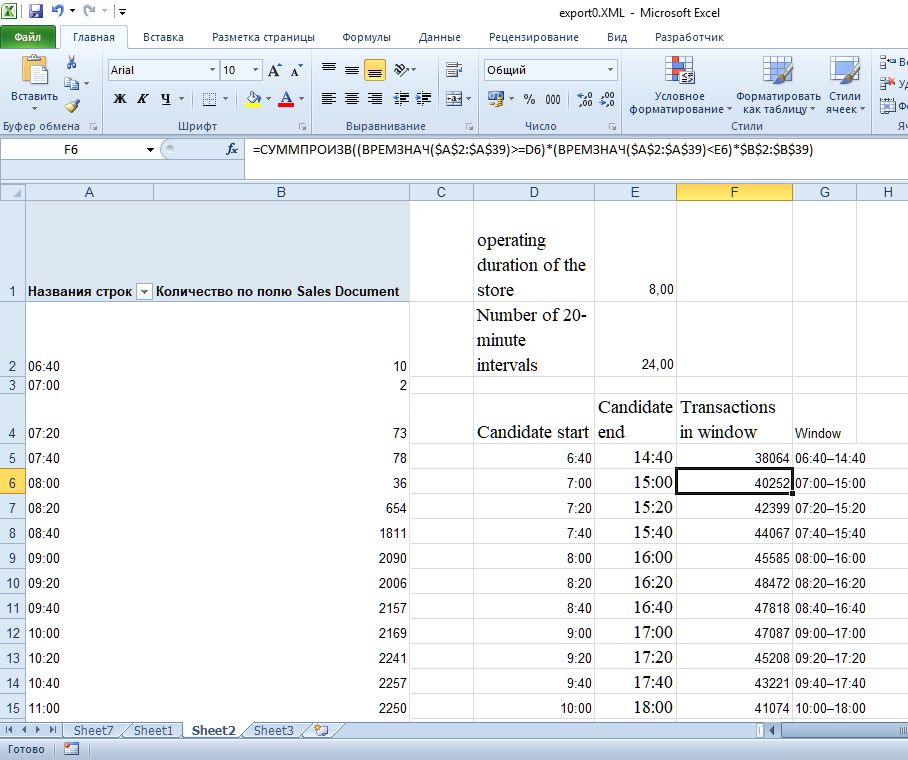Click the Format Painter brush icon
The width and height of the screenshot is (908, 760).
click(x=72, y=105)
